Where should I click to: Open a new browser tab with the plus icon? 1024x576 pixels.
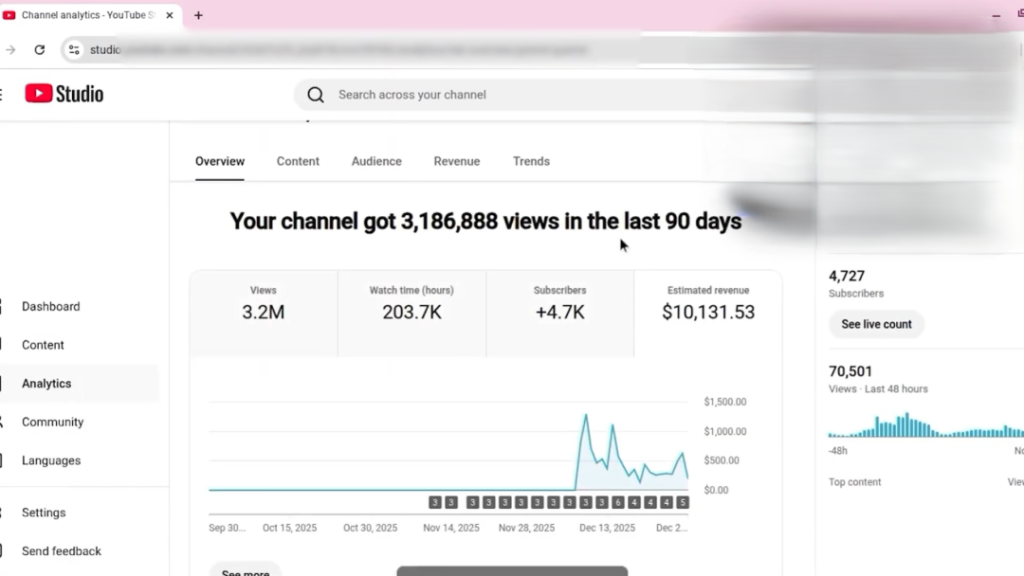199,15
